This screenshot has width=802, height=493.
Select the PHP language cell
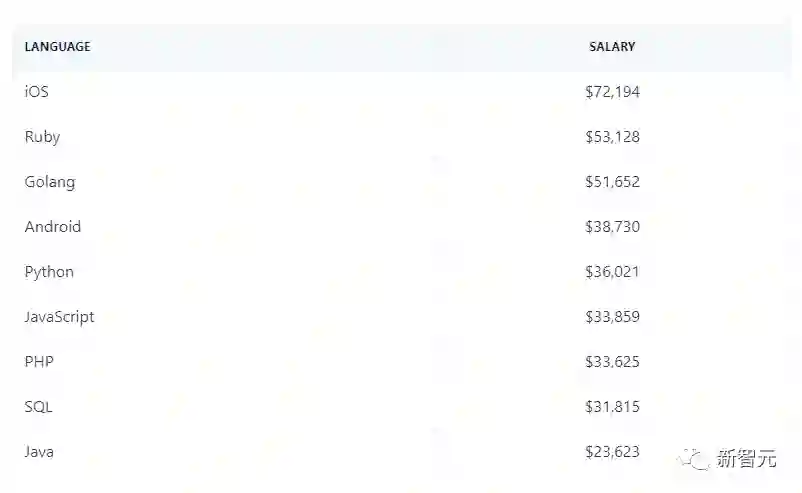coord(39,362)
